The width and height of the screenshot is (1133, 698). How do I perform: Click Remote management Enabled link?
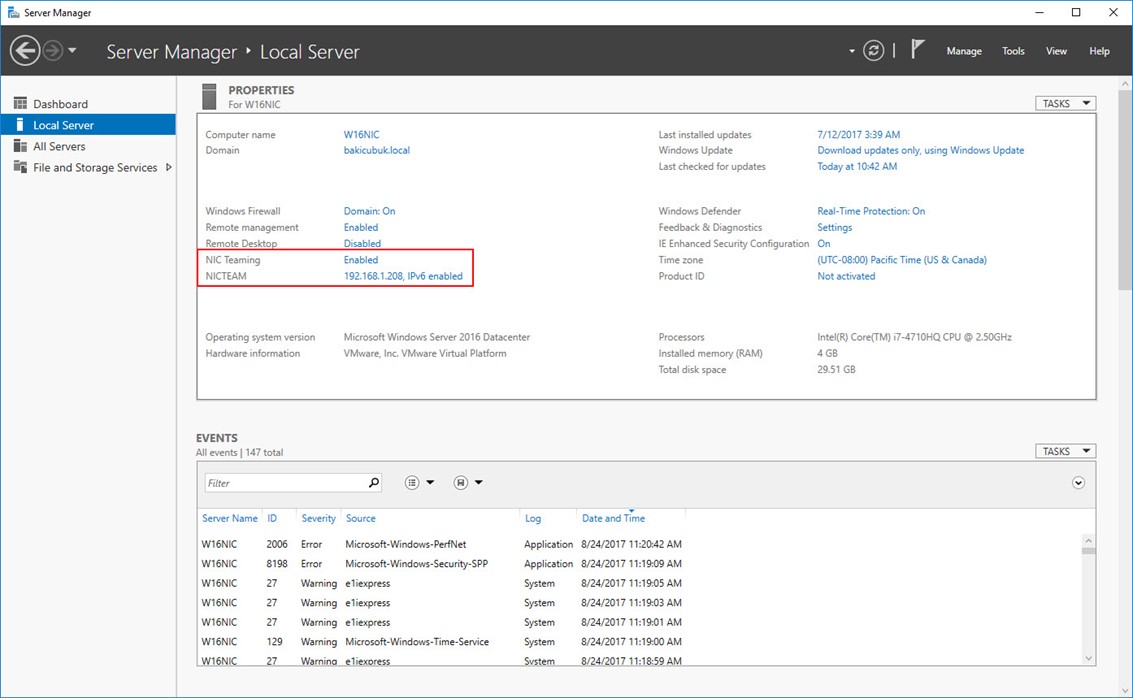(x=361, y=227)
